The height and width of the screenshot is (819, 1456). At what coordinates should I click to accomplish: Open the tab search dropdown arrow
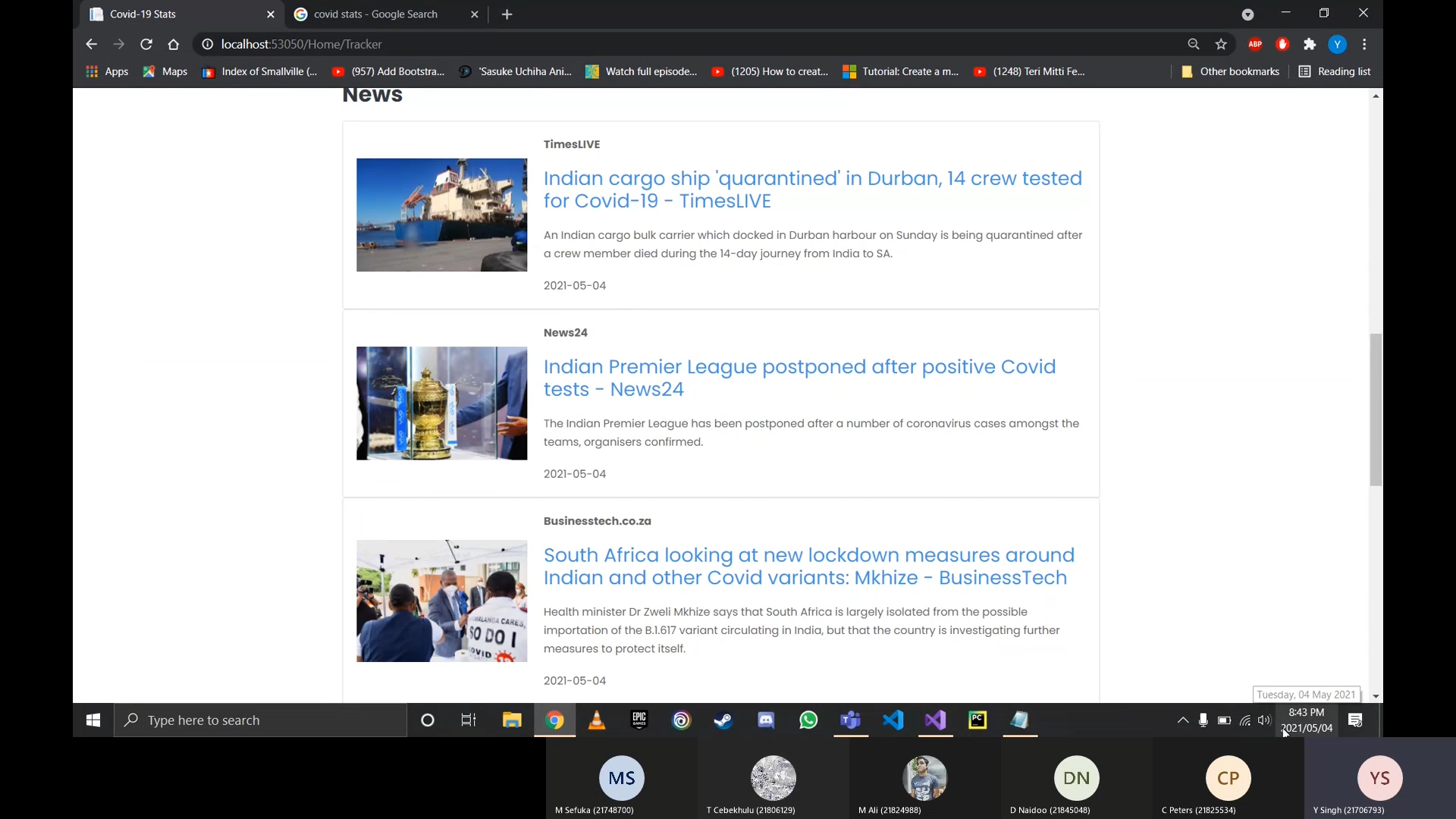tap(1247, 14)
